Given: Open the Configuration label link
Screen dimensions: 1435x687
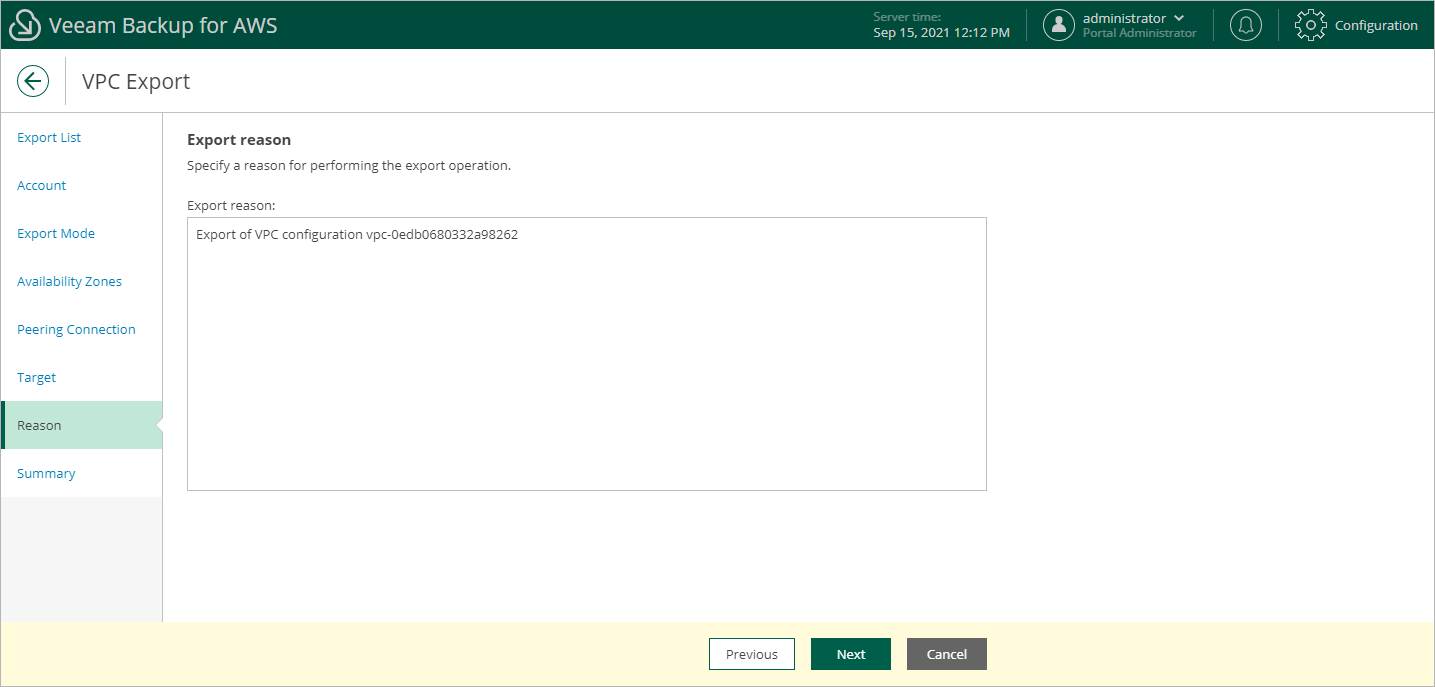Looking at the screenshot, I should click(x=1376, y=26).
